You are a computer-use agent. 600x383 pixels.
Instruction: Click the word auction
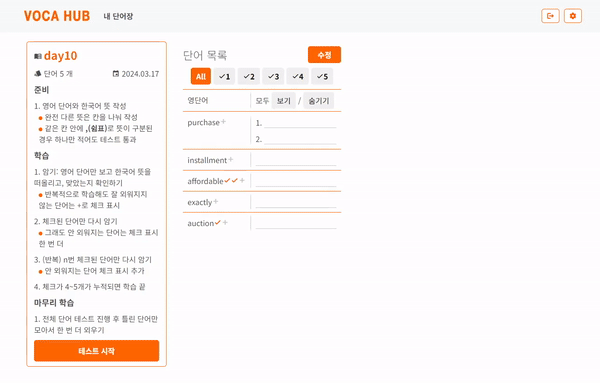pos(201,223)
